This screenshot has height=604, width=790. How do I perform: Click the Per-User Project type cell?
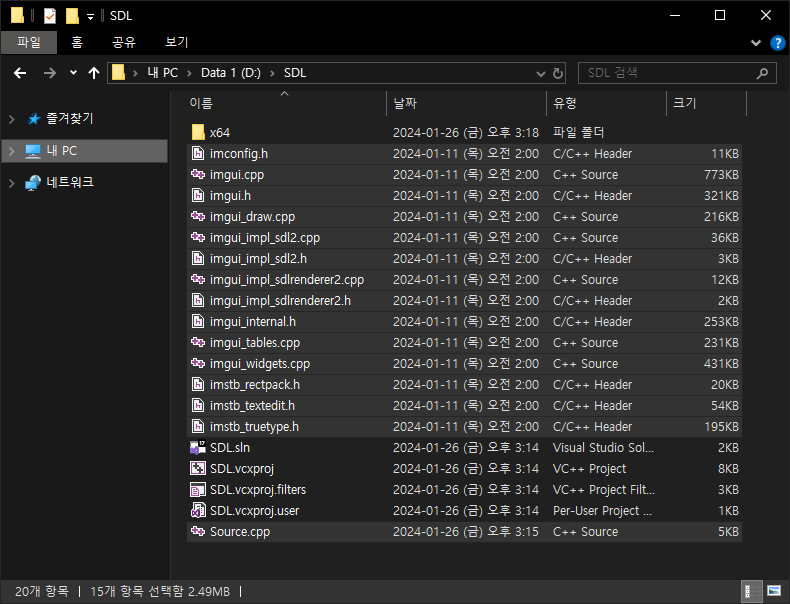tap(602, 511)
